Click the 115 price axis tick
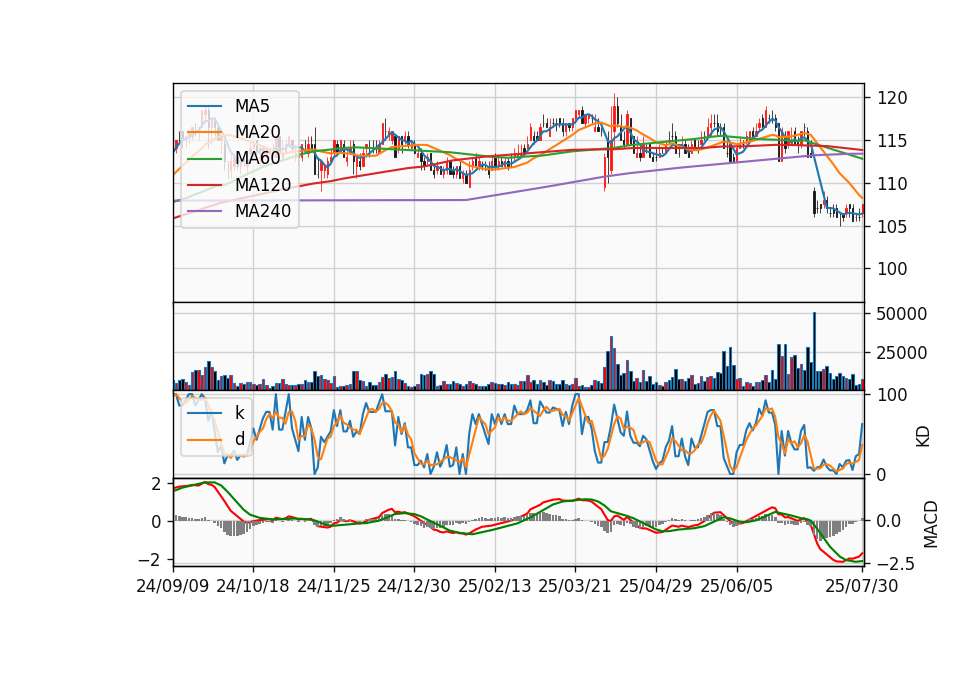 click(x=892, y=141)
